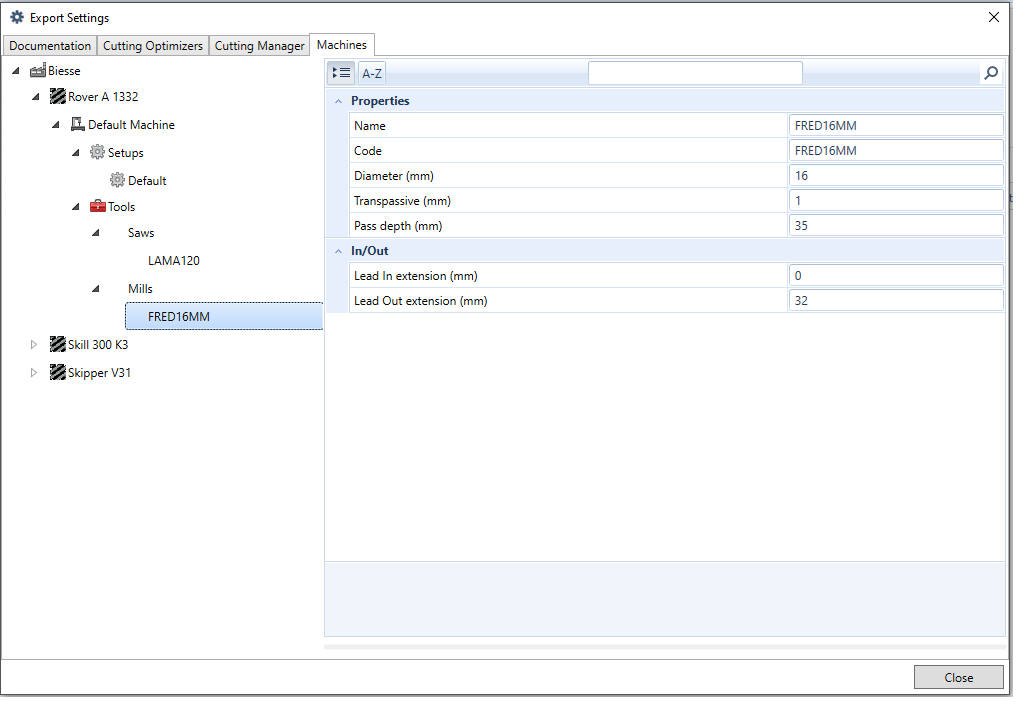This screenshot has height=710, width=1030.
Task: Click the Transpassive (mm) property label
Action: click(402, 200)
